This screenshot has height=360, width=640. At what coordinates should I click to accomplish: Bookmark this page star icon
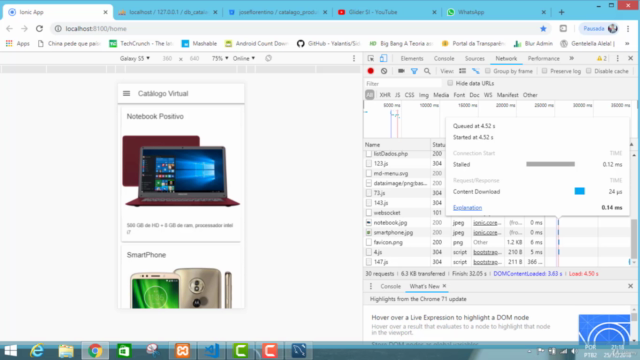(x=543, y=29)
